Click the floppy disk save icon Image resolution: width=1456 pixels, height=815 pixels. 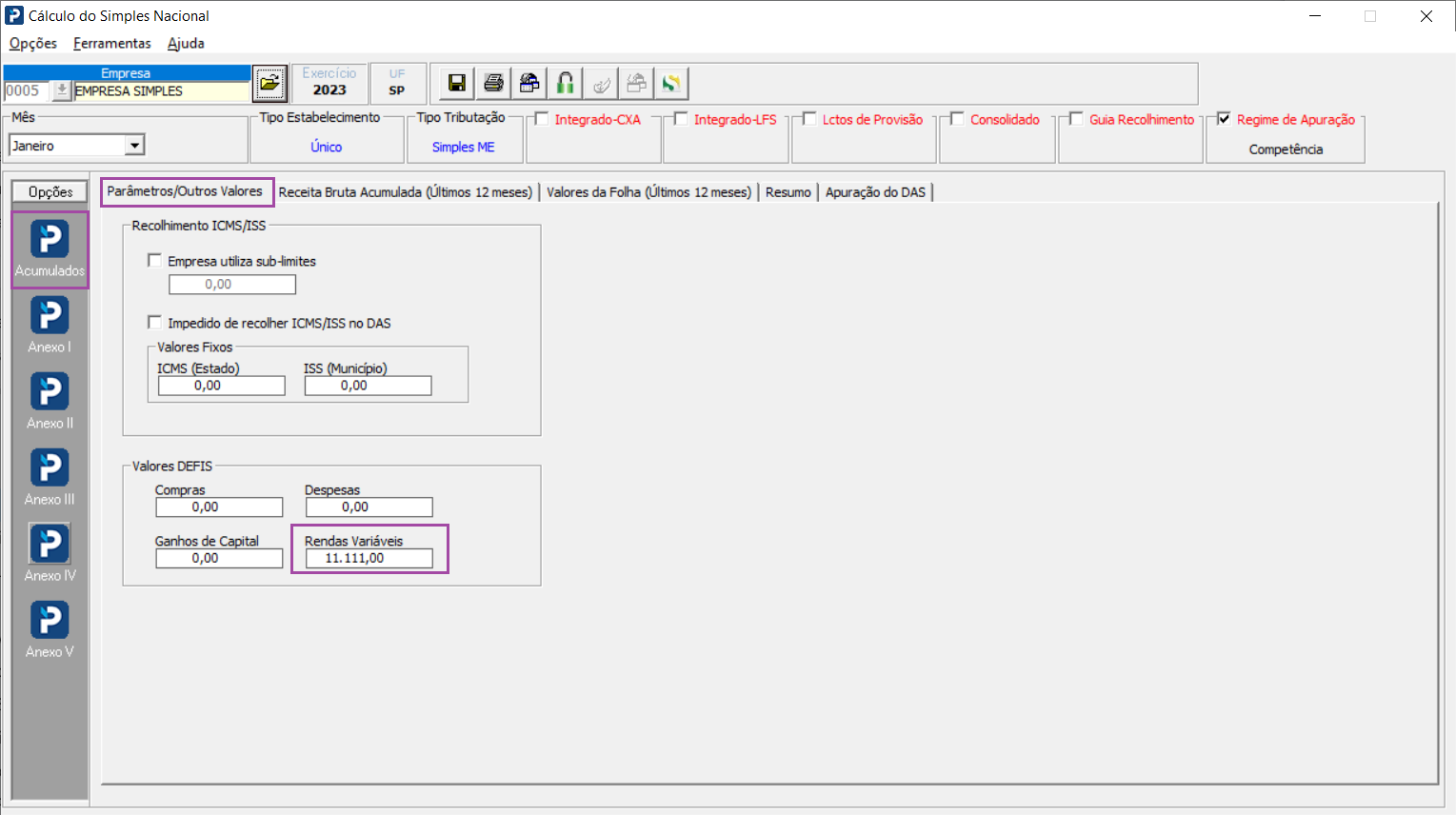pyautogui.click(x=457, y=84)
